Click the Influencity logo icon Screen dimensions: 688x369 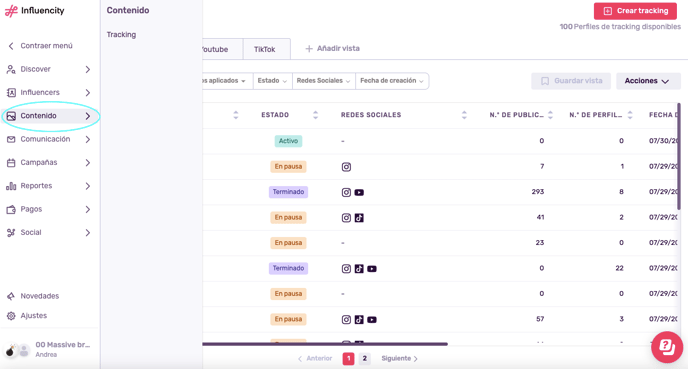pyautogui.click(x=11, y=11)
